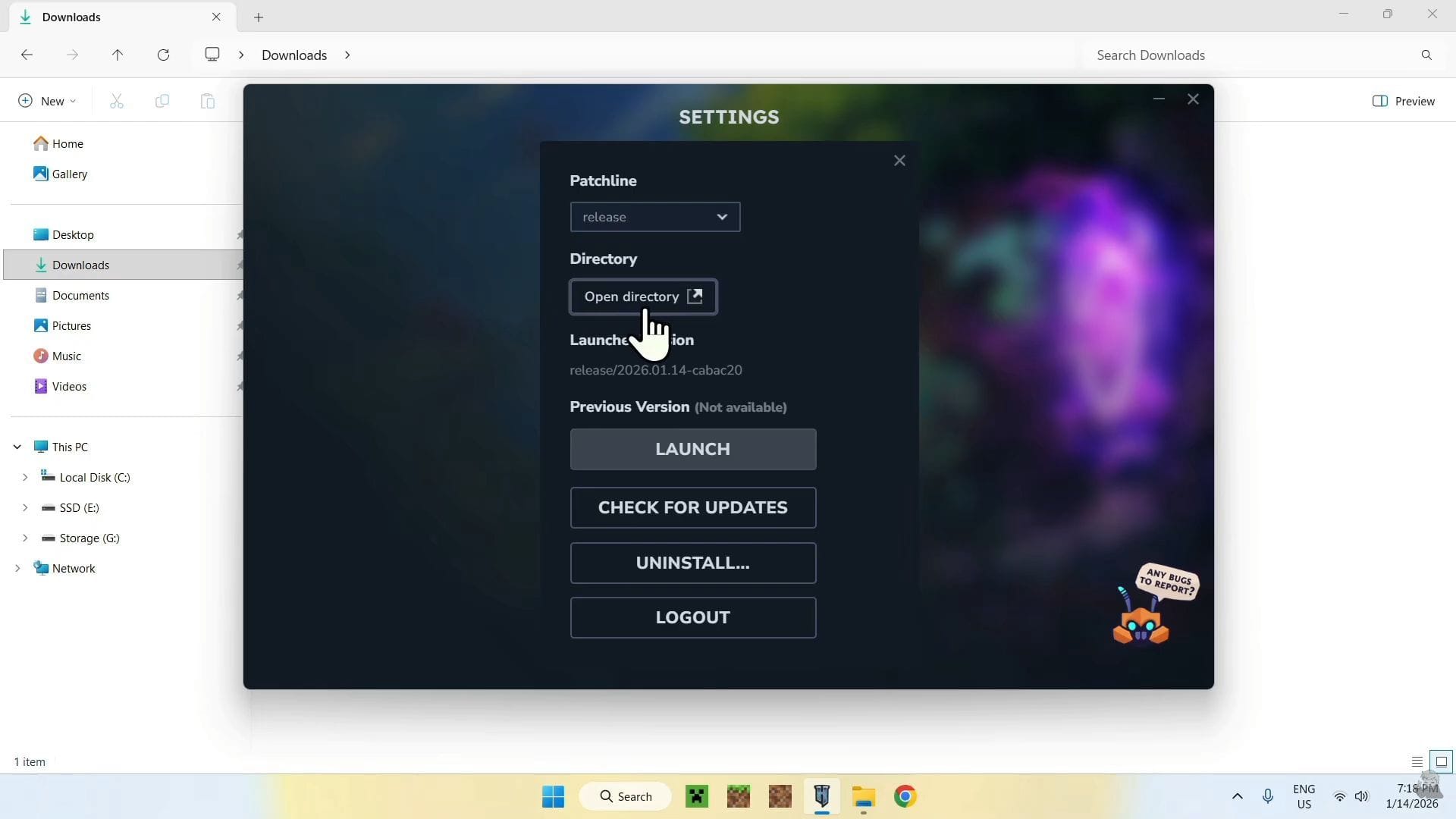The image size is (1456, 819).
Task: Click CHECK FOR UPDATES button
Action: 693,507
